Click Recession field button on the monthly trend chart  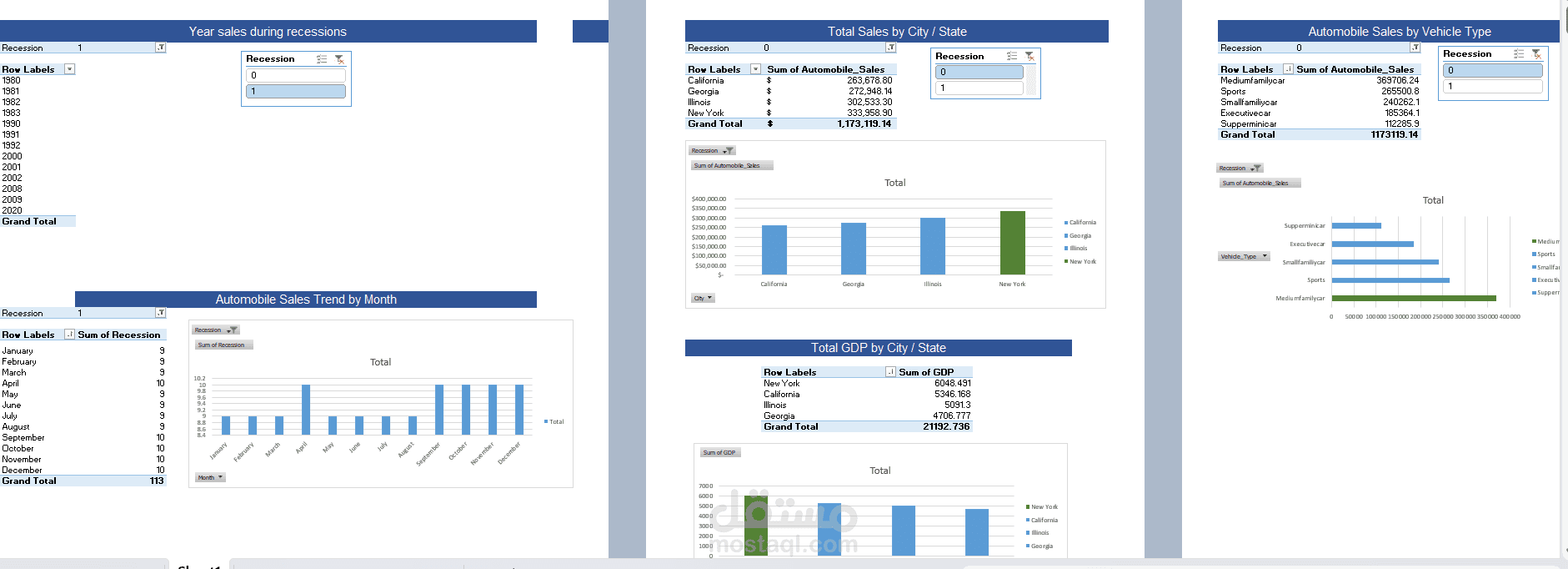pos(216,330)
